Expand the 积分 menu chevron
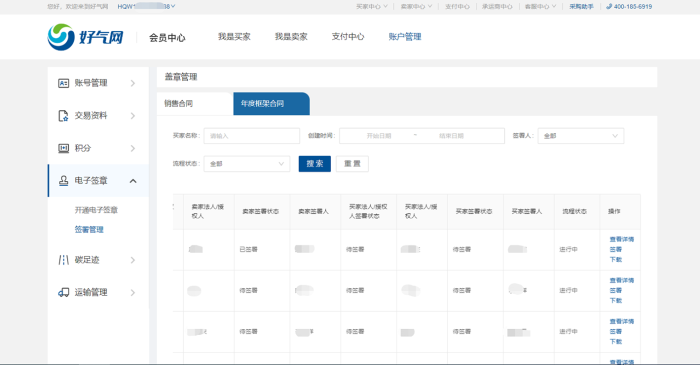The image size is (700, 365). (133, 148)
